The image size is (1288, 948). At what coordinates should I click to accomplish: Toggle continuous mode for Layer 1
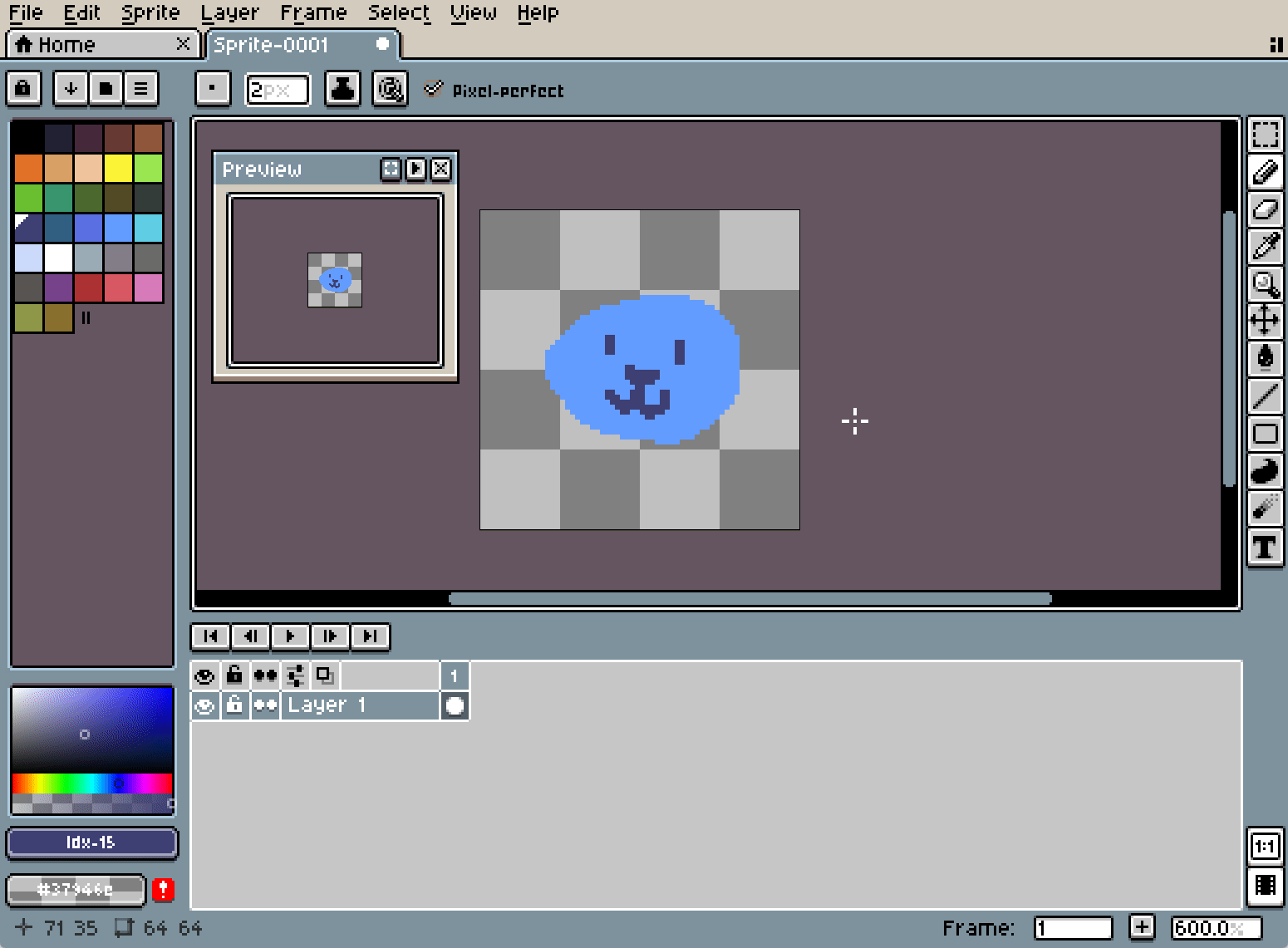point(265,706)
